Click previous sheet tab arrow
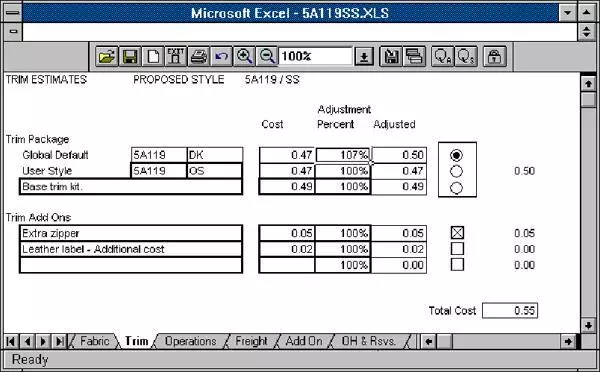The image size is (600, 372). [x=27, y=341]
